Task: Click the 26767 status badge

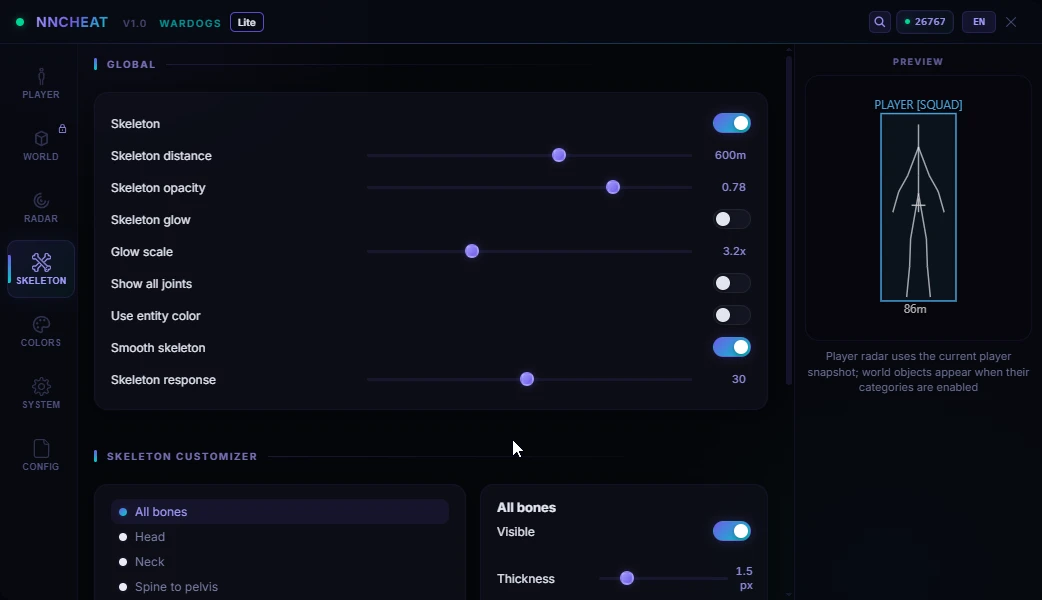Action: [925, 22]
